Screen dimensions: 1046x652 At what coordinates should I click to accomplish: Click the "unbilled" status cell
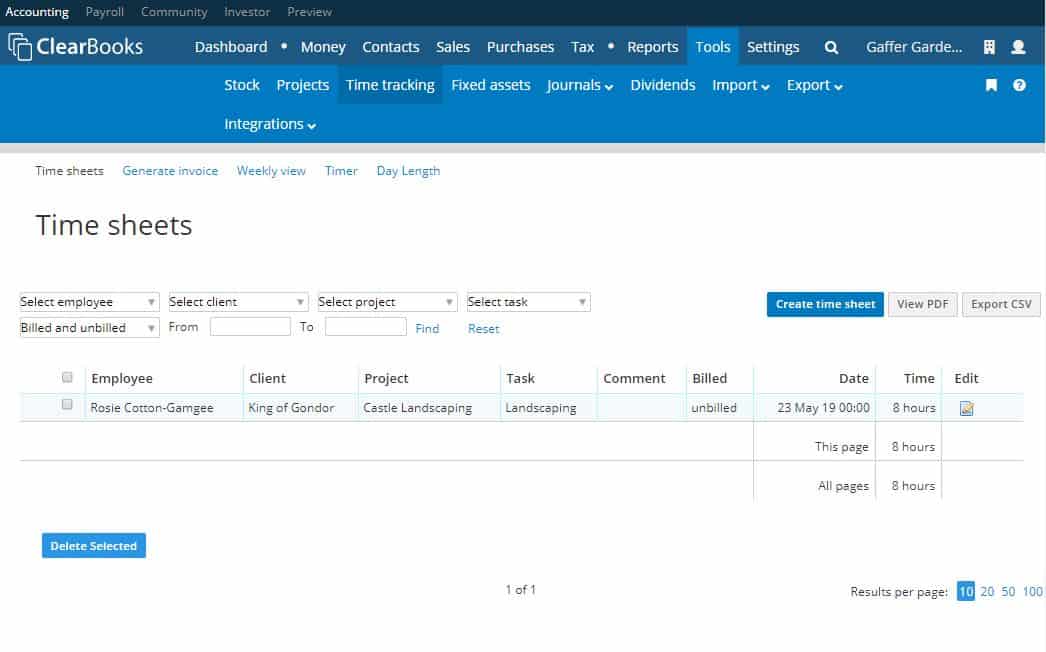714,408
